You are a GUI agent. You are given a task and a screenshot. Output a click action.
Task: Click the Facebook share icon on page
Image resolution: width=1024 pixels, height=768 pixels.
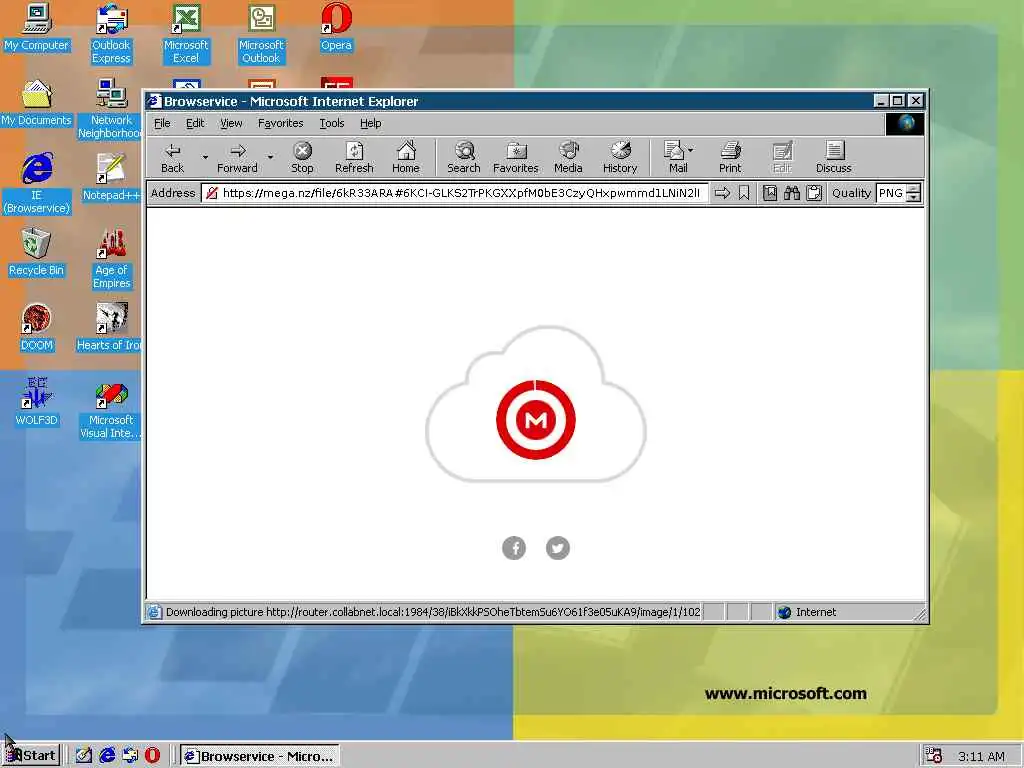[x=514, y=548]
